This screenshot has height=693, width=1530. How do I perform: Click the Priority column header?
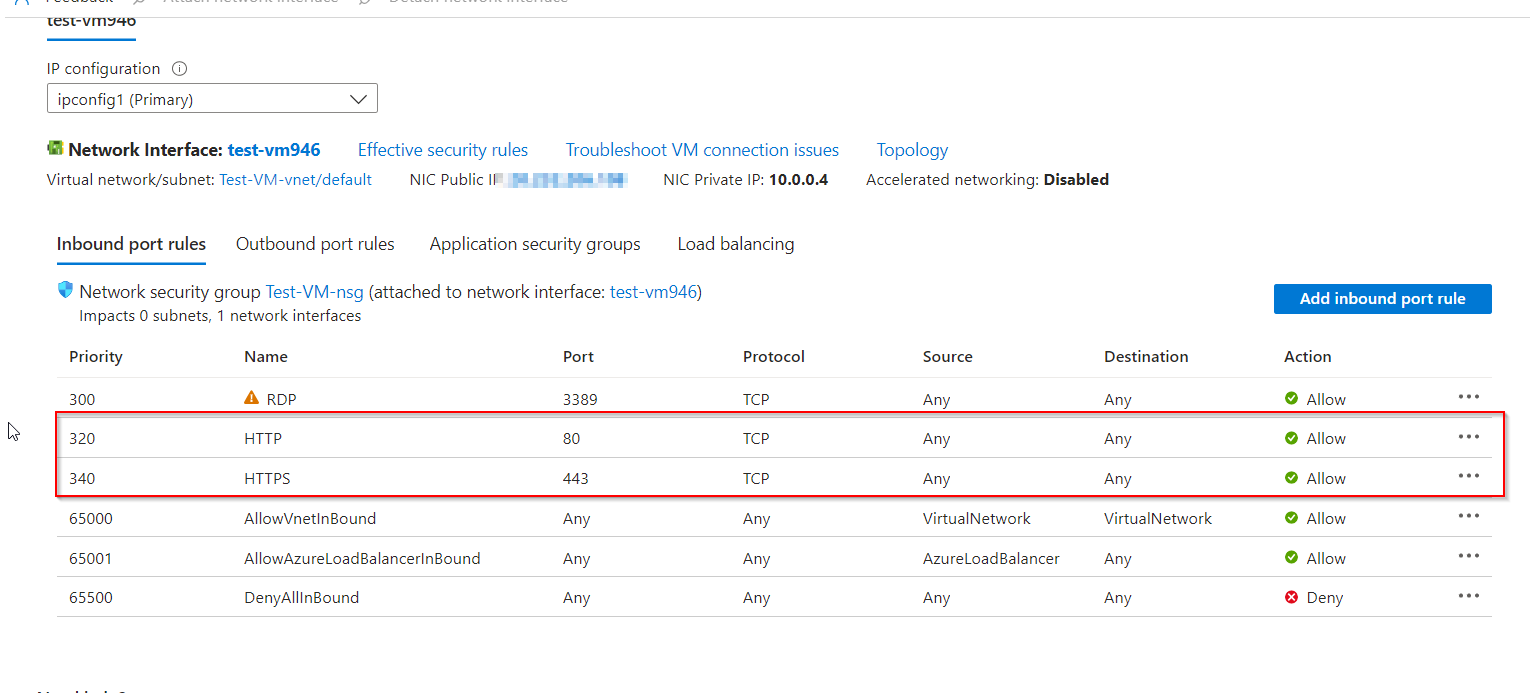click(x=96, y=357)
